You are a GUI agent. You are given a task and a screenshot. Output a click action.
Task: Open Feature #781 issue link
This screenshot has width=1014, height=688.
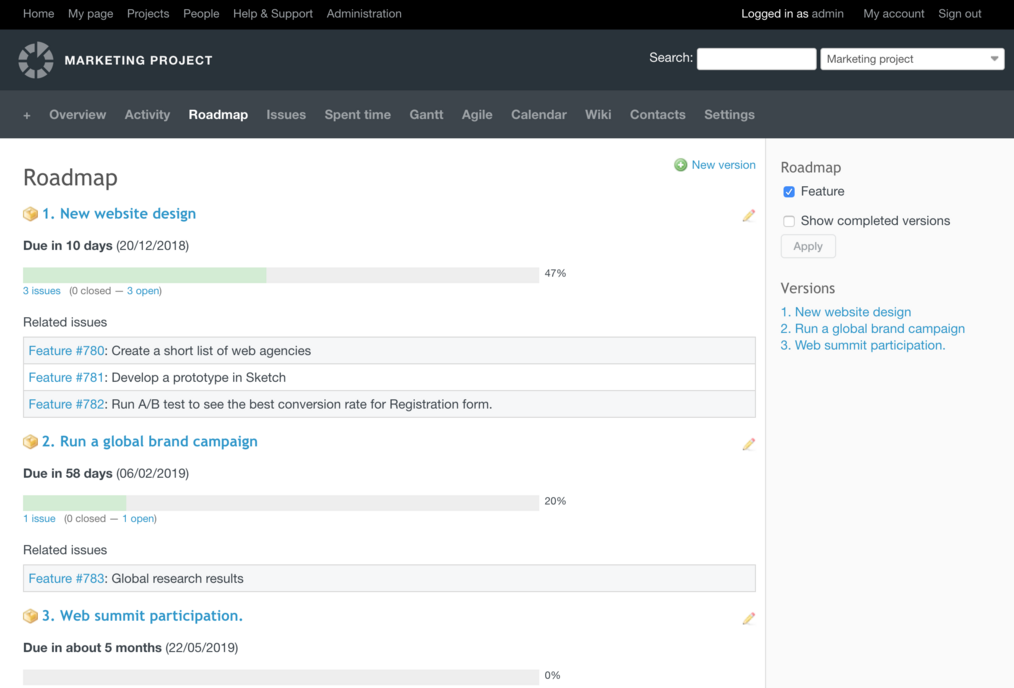pyautogui.click(x=66, y=378)
